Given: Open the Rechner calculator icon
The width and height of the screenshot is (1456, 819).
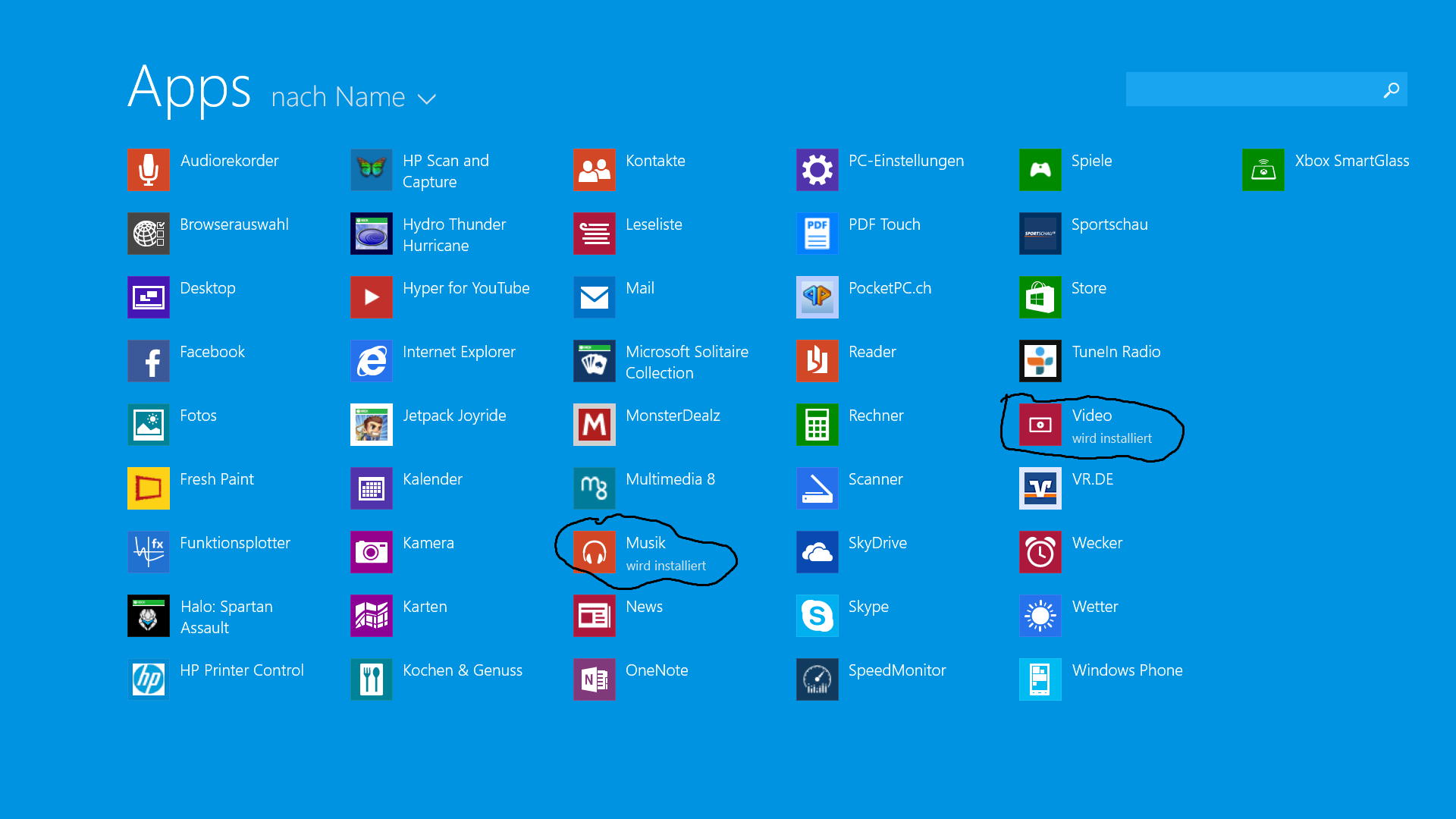Looking at the screenshot, I should (817, 425).
